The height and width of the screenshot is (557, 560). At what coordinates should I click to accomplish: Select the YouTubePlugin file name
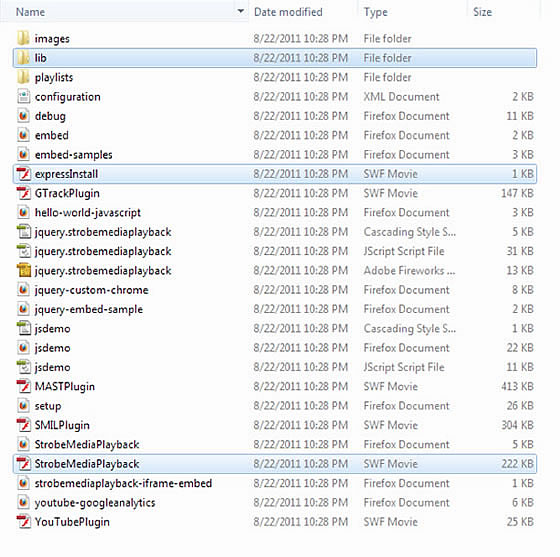click(x=72, y=522)
